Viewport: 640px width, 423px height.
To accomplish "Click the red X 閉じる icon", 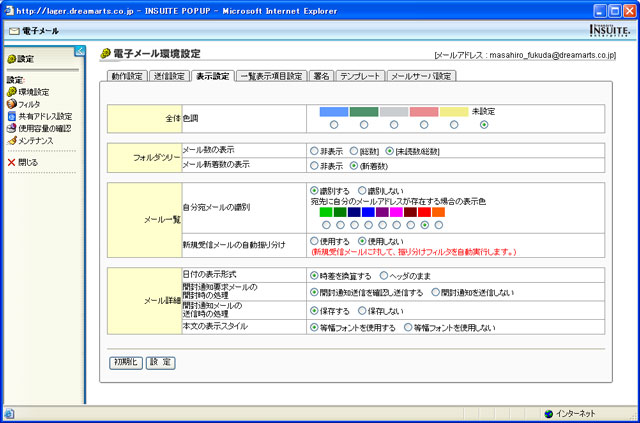I will click(x=12, y=162).
